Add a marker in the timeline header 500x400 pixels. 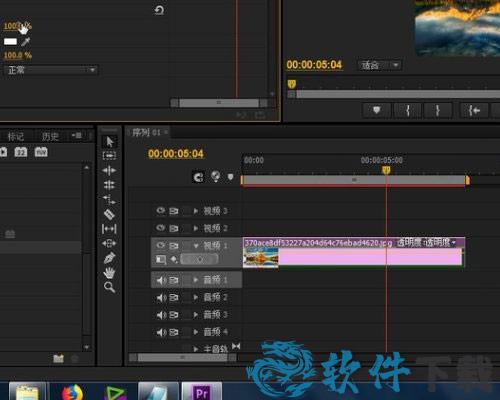pyautogui.click(x=230, y=177)
